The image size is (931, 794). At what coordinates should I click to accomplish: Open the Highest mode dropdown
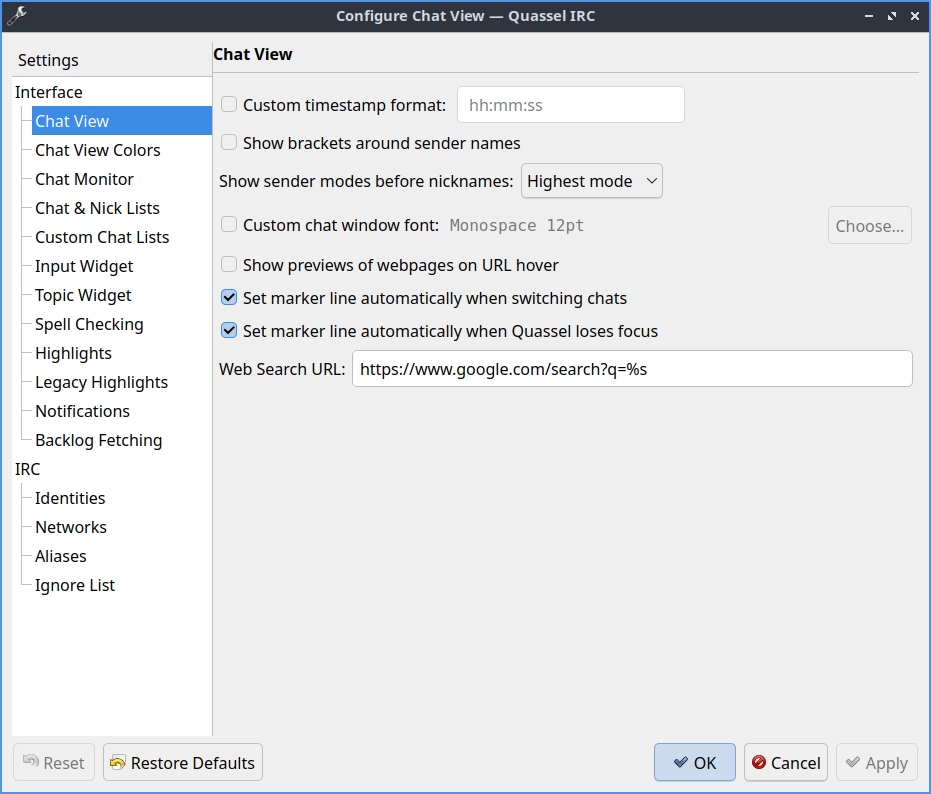point(591,181)
